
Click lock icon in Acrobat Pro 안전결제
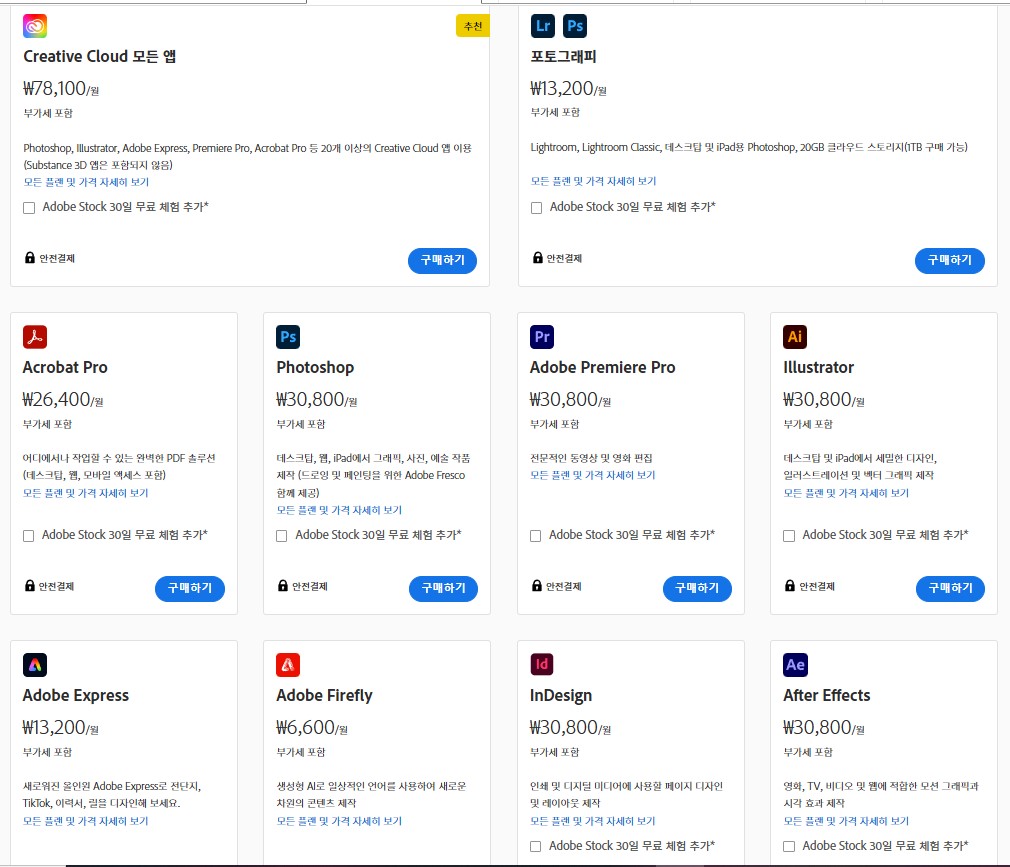click(30, 586)
